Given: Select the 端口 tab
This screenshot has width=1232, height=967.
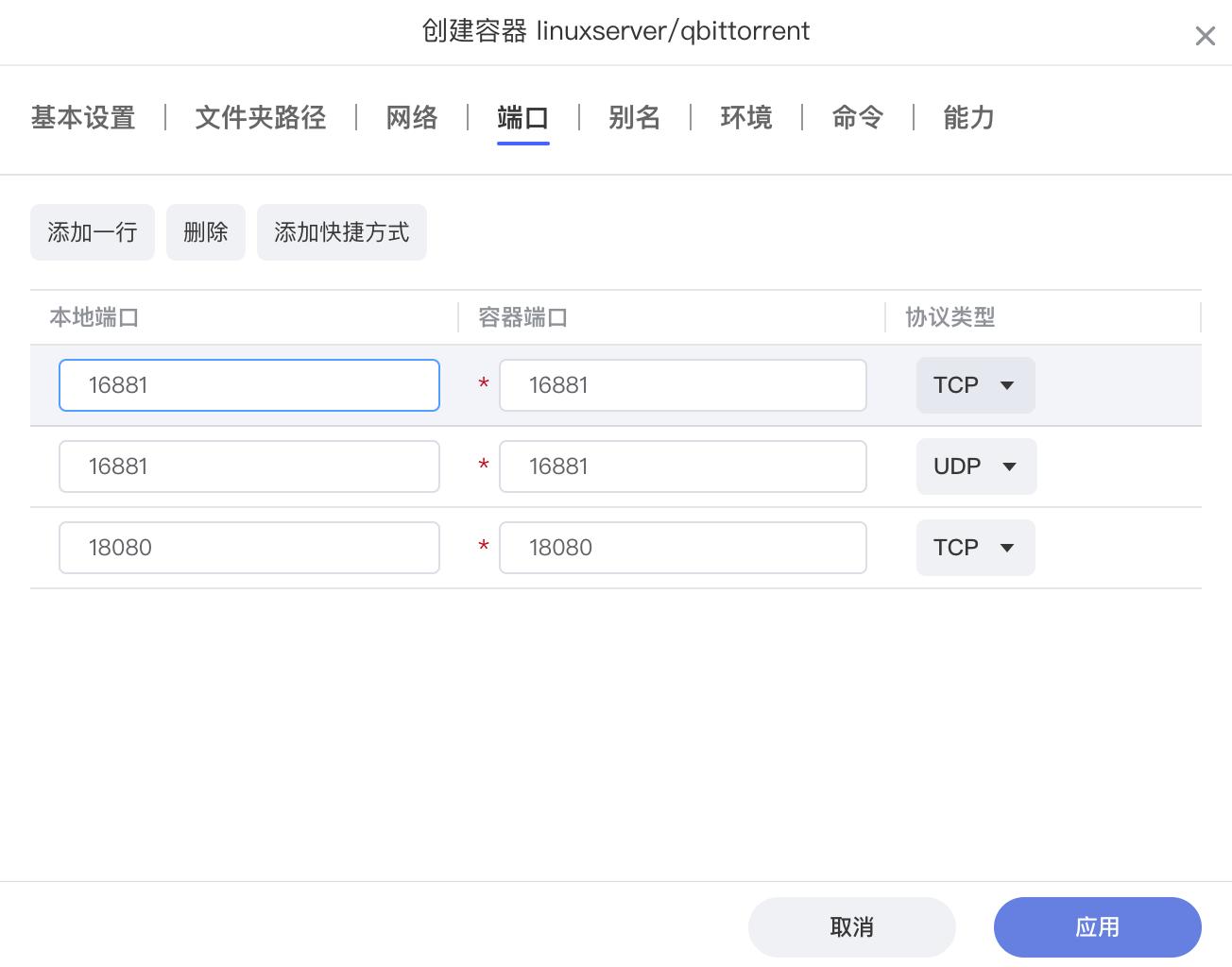Looking at the screenshot, I should (522, 118).
